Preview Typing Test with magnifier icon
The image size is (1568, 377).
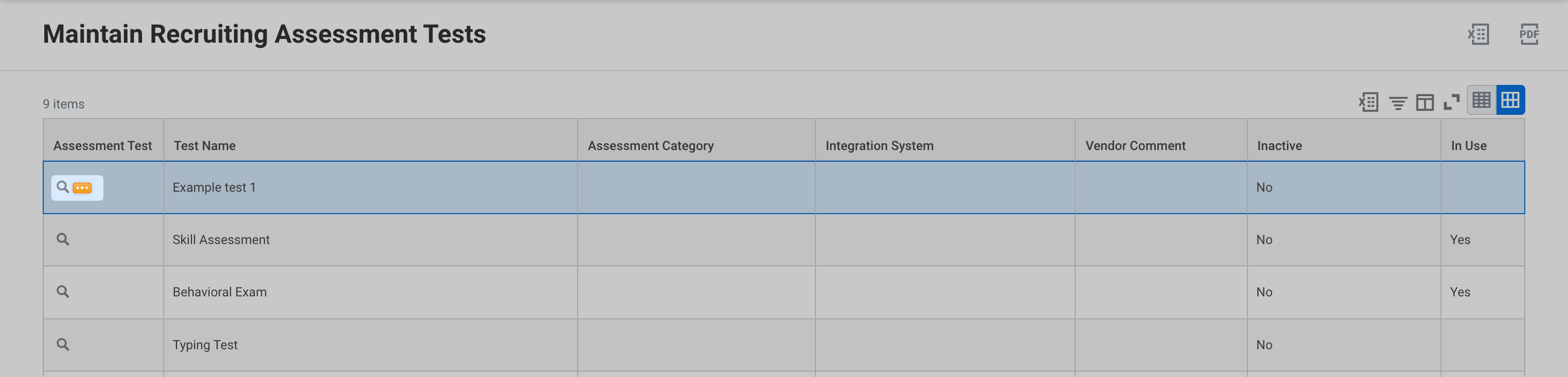click(x=63, y=345)
